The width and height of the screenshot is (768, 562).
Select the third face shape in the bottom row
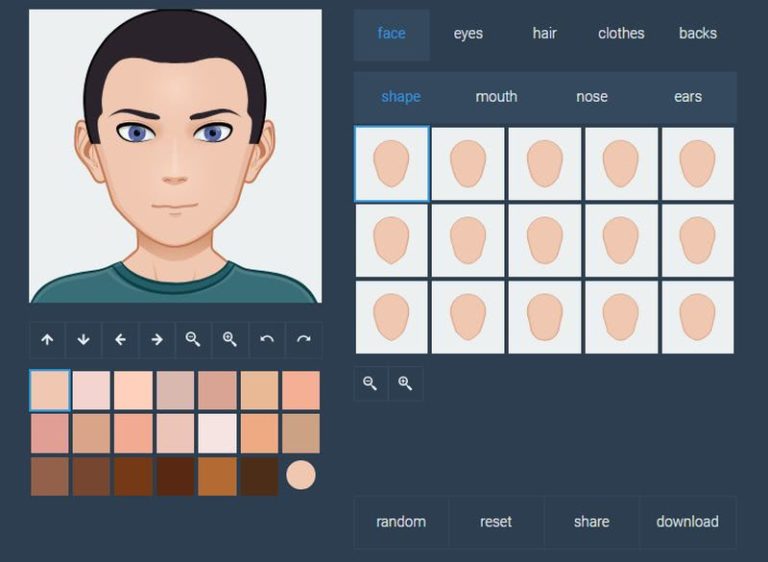pyautogui.click(x=545, y=318)
